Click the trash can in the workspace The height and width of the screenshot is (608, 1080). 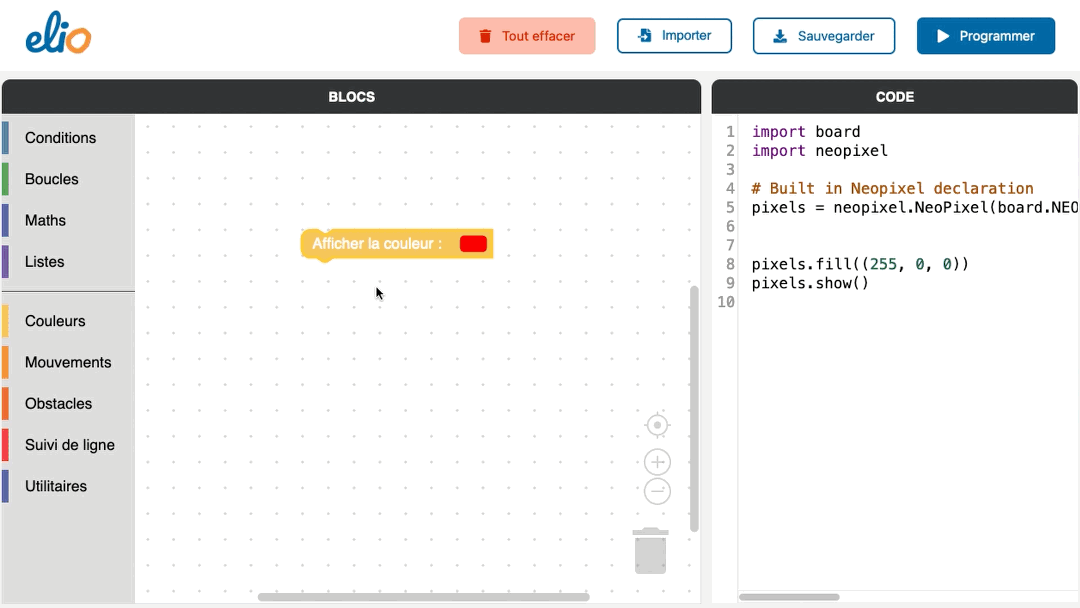point(650,551)
